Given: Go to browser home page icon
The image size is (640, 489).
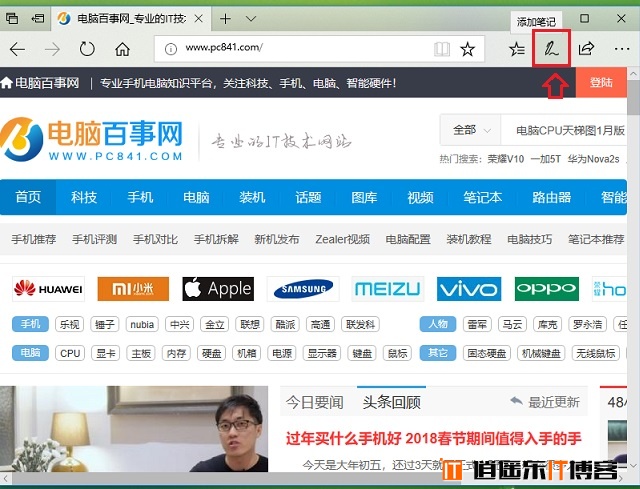Looking at the screenshot, I should click(x=122, y=49).
